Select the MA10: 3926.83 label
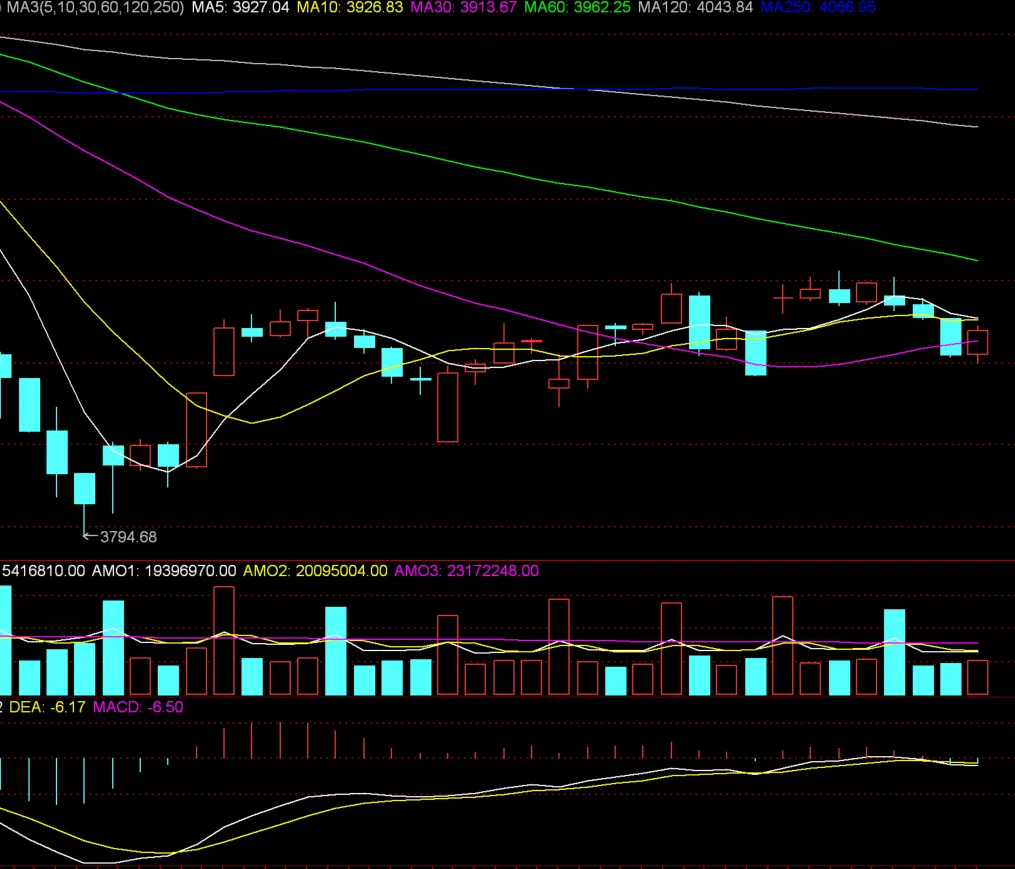 click(x=350, y=8)
